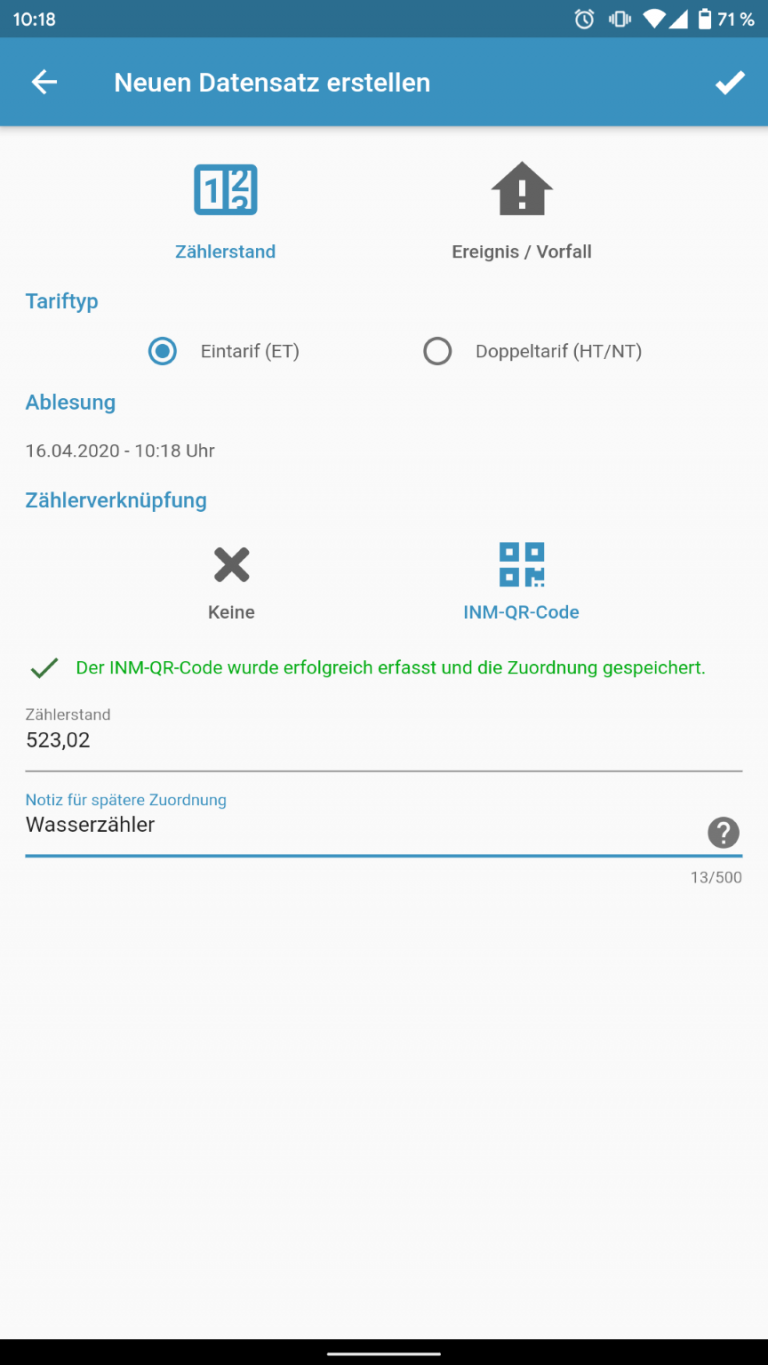768x1365 pixels.
Task: Tap the back arrow in header
Action: point(44,82)
